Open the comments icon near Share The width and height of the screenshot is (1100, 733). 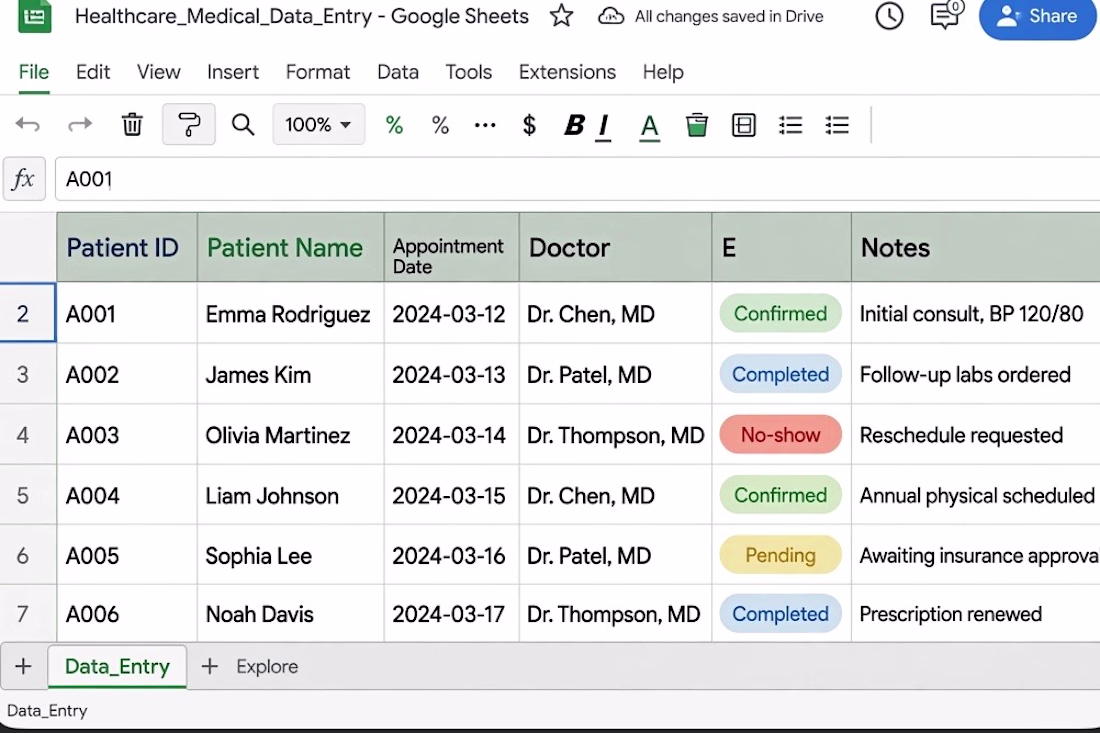pos(946,14)
